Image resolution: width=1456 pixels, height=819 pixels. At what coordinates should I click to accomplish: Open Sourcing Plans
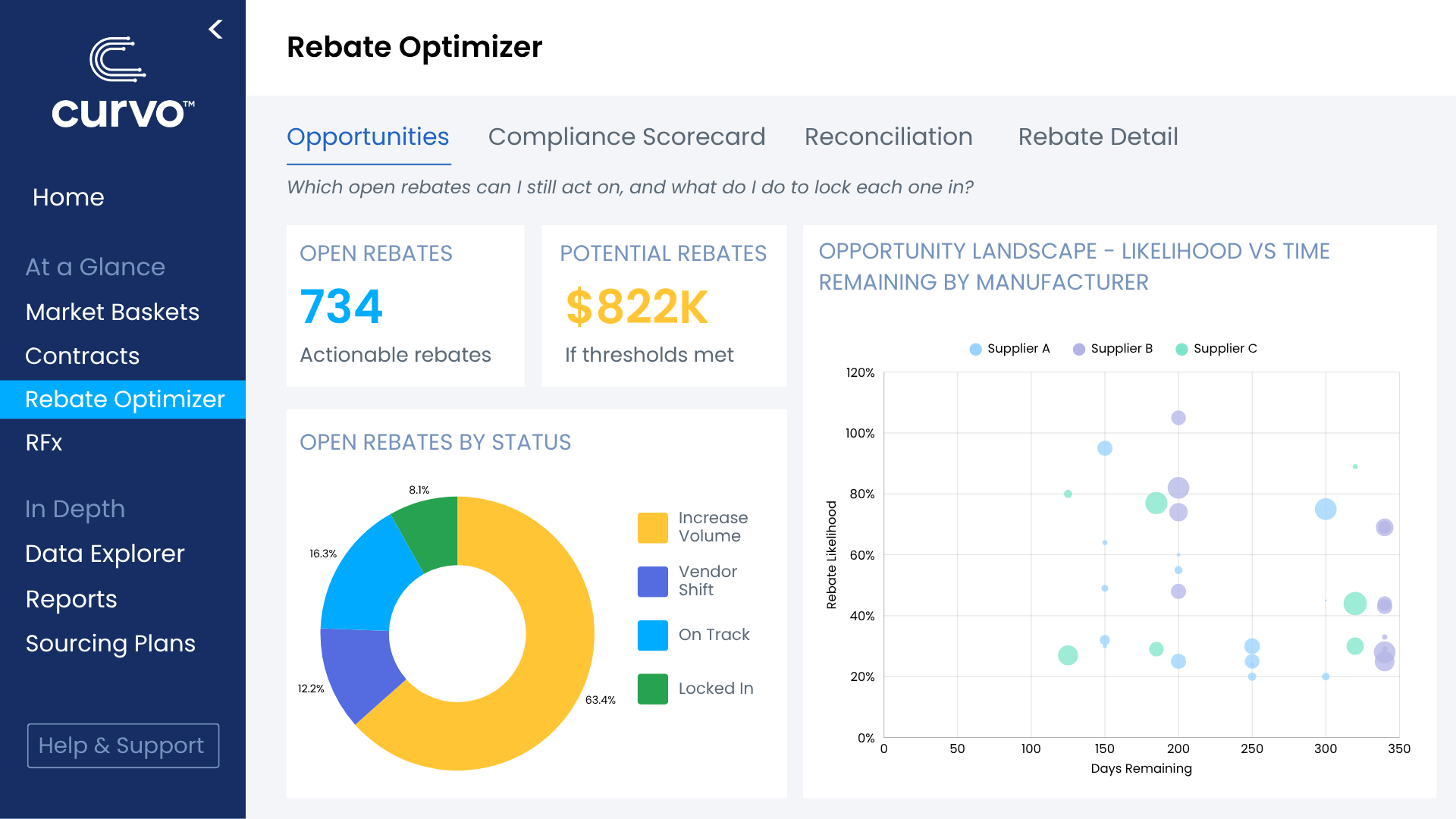[x=111, y=643]
